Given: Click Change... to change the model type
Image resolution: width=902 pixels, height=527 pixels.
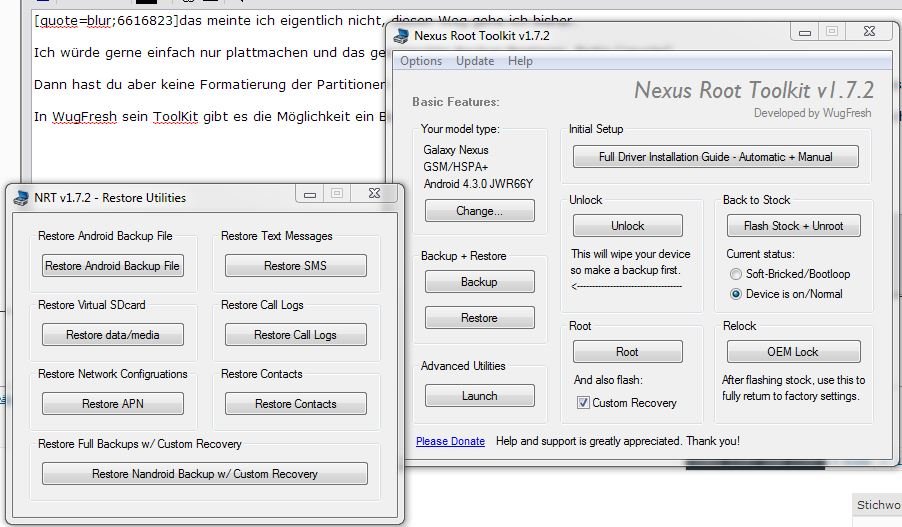Looking at the screenshot, I should 479,211.
